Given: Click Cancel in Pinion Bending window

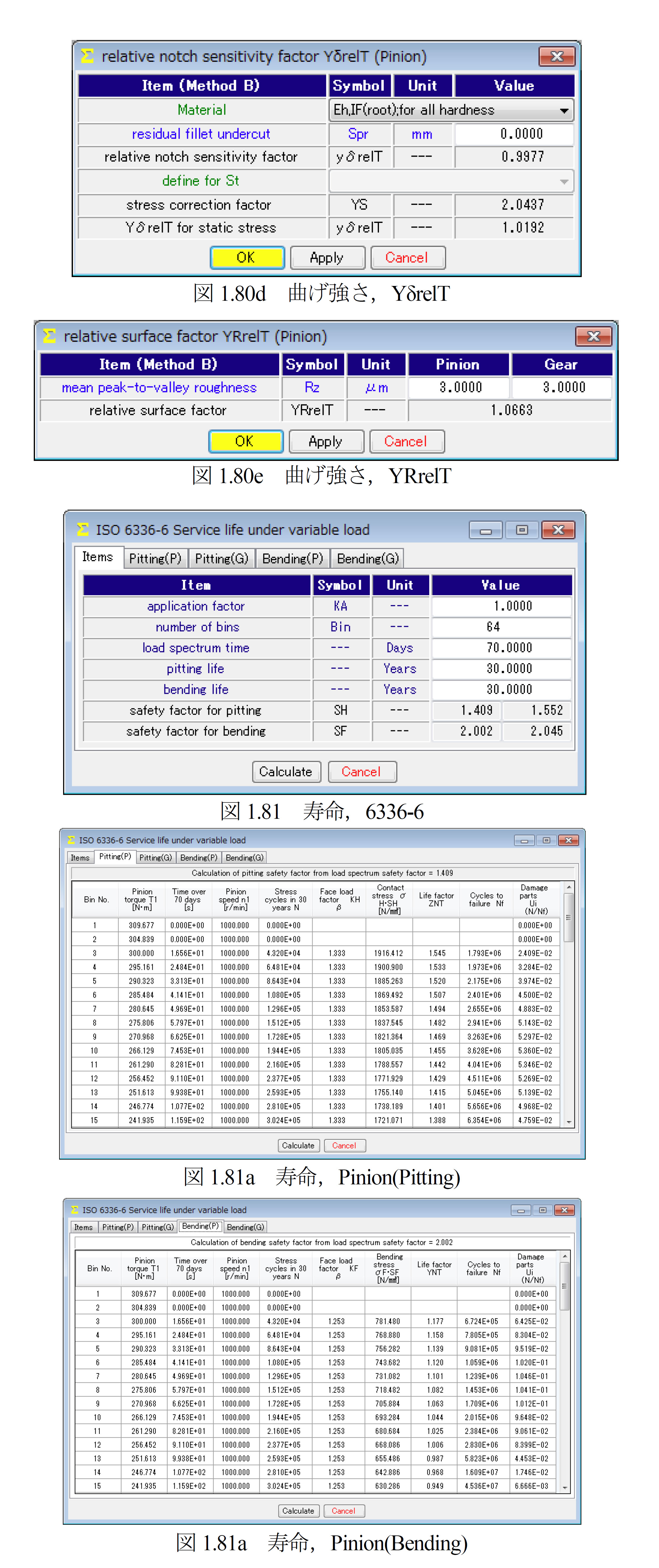Looking at the screenshot, I should pos(344,1511).
